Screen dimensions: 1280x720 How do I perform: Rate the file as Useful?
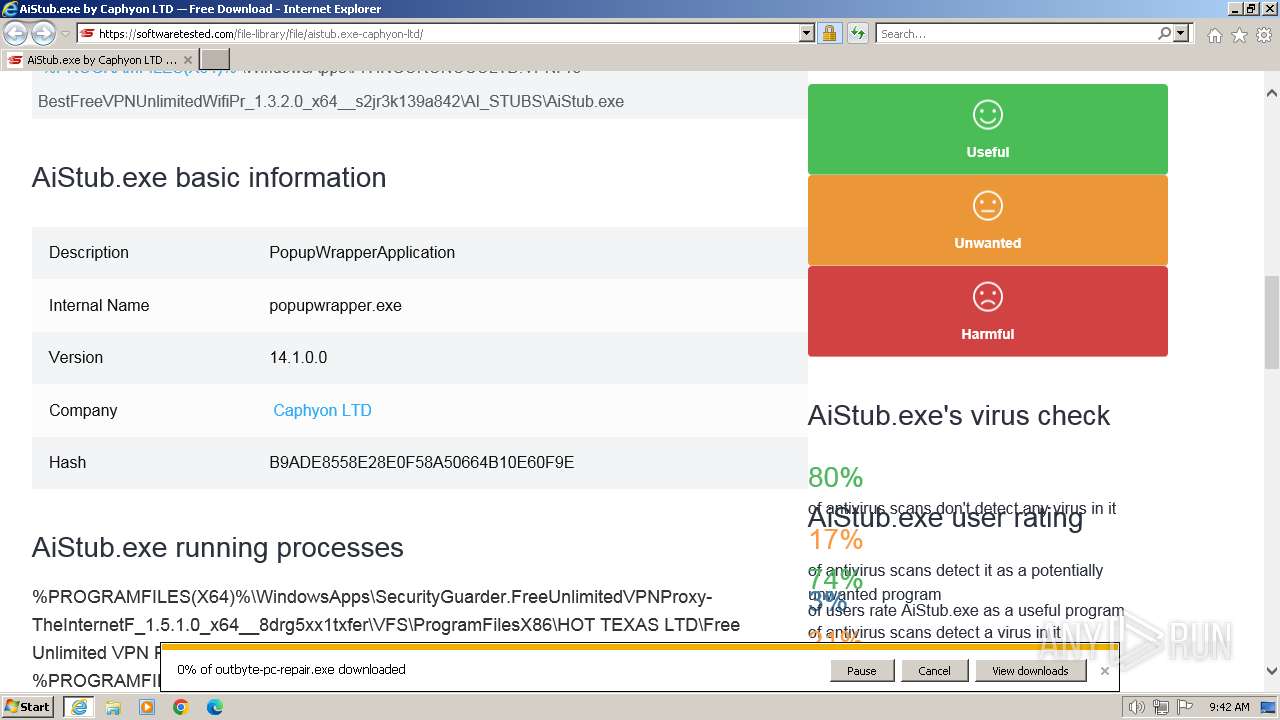click(x=988, y=129)
